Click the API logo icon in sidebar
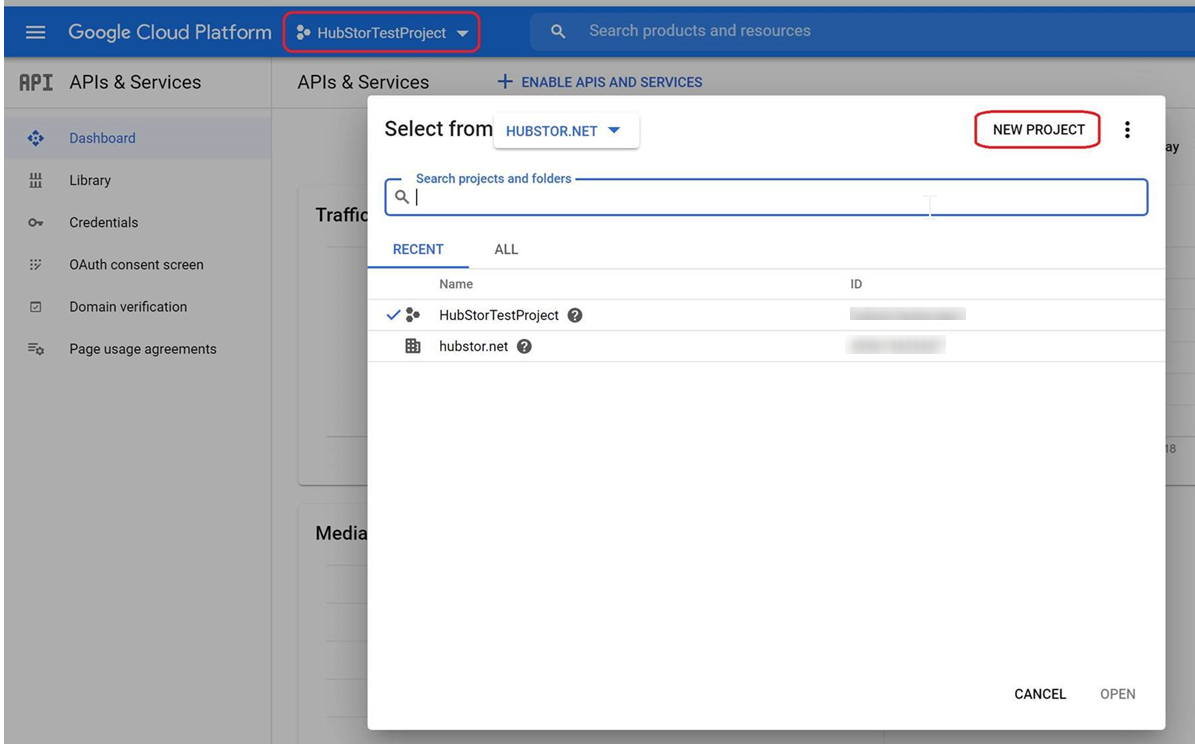Viewport: 1195px width, 744px height. [36, 82]
